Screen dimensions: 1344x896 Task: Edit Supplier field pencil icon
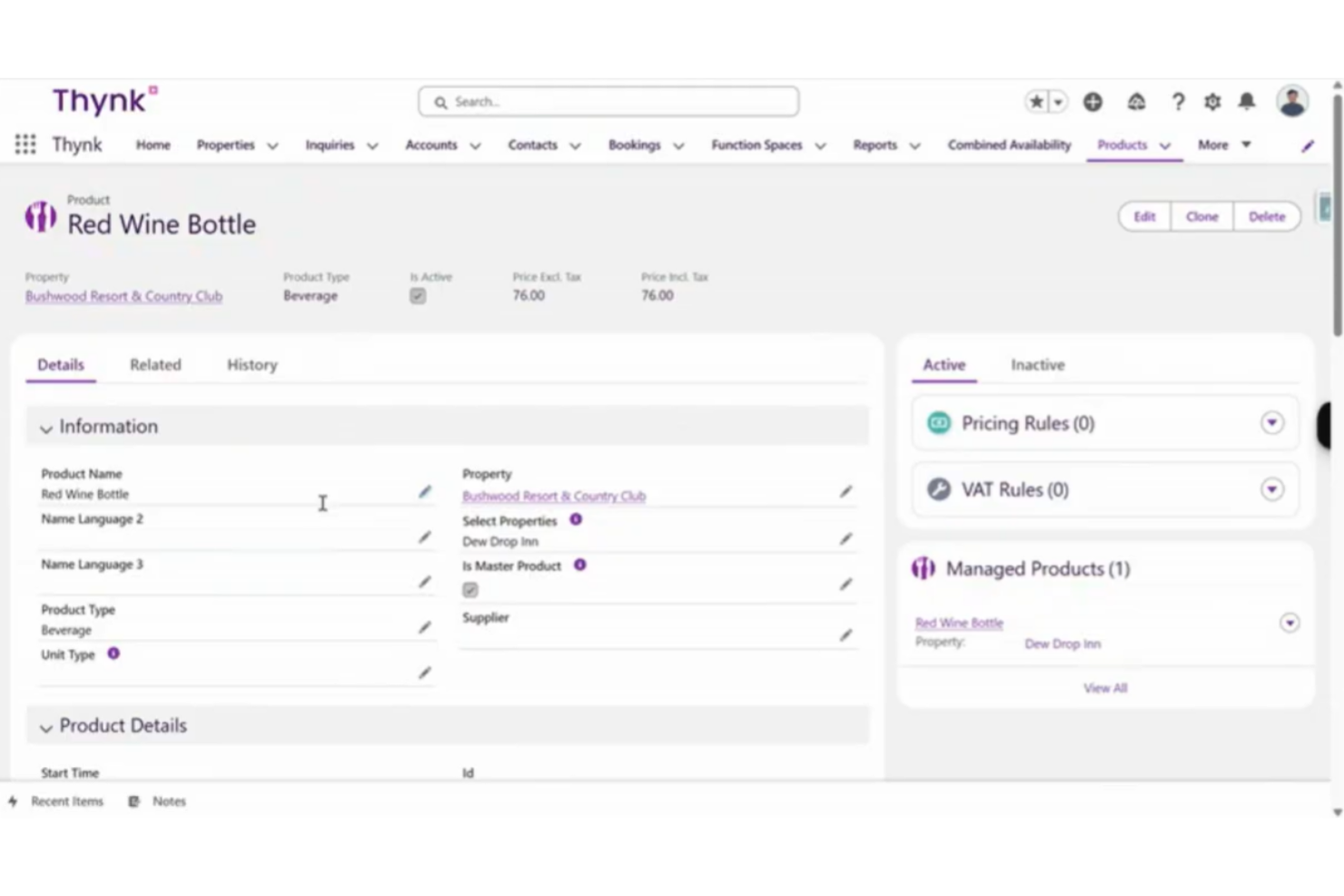tap(845, 635)
